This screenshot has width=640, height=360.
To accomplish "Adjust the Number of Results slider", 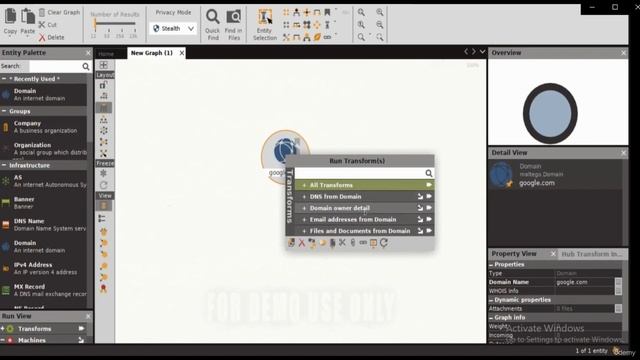I will (x=114, y=24).
